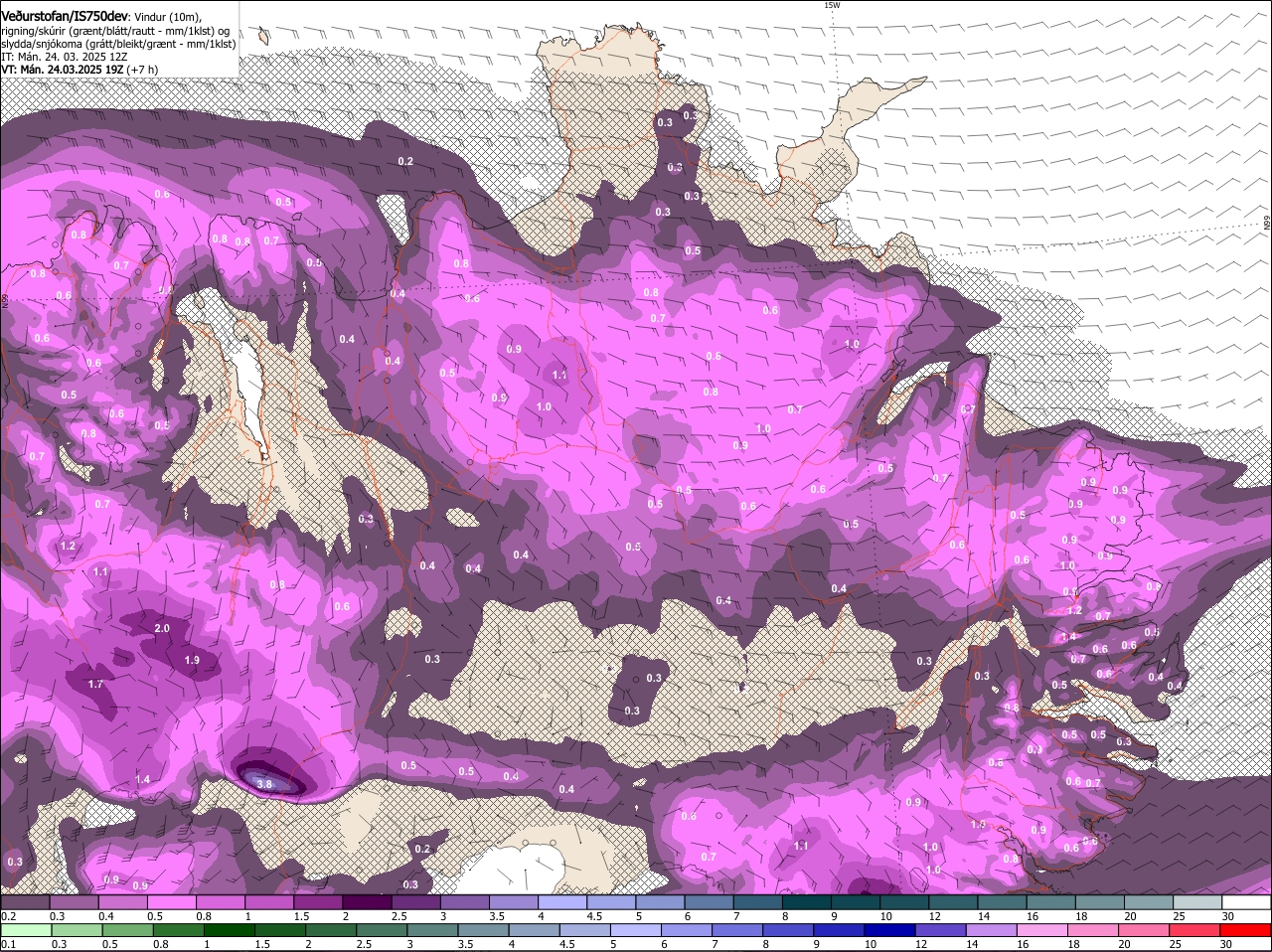
Task: Pick the magenta 1–1.5 snow legend swatch
Action: point(268,902)
